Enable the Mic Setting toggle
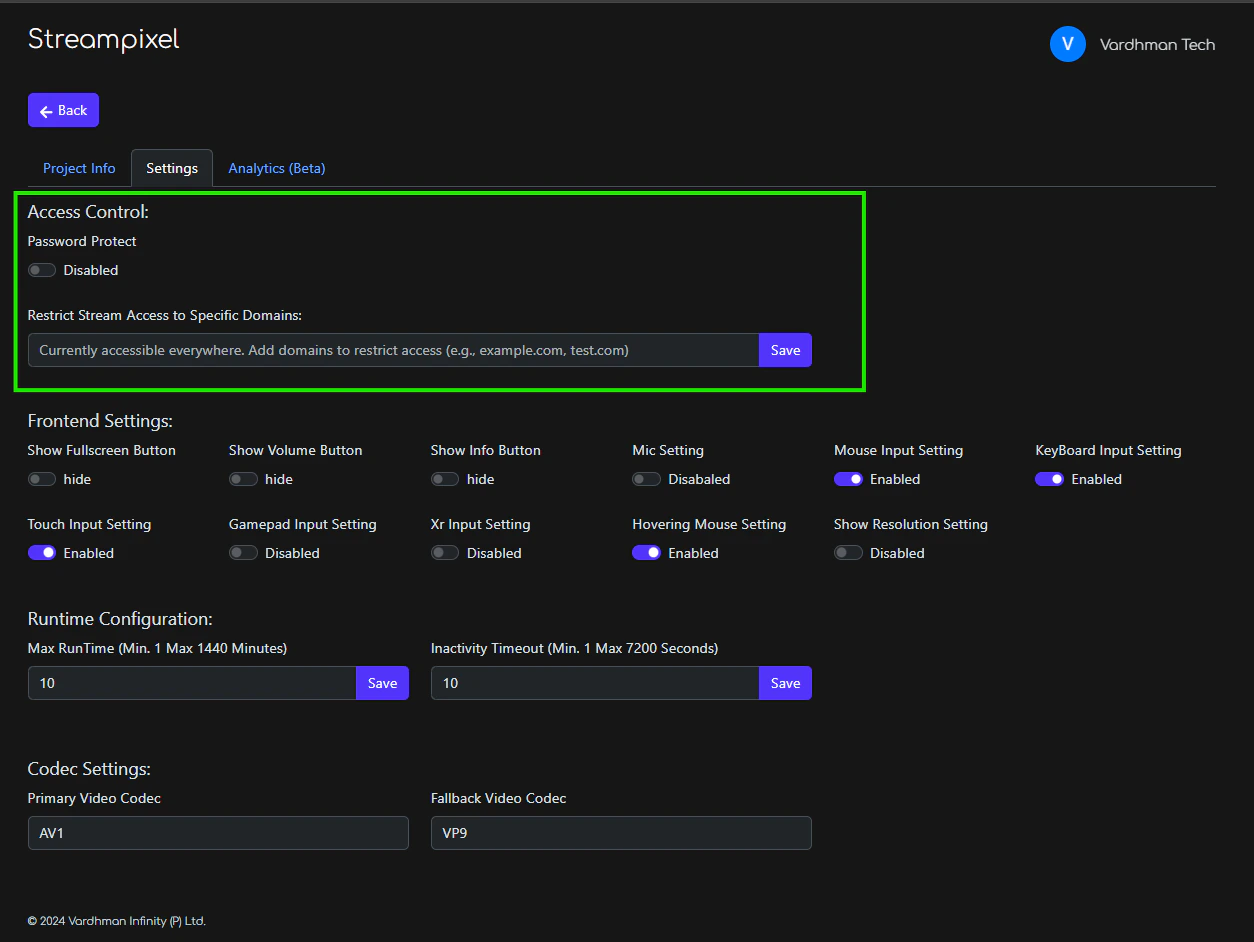Image resolution: width=1254 pixels, height=942 pixels. coord(646,479)
